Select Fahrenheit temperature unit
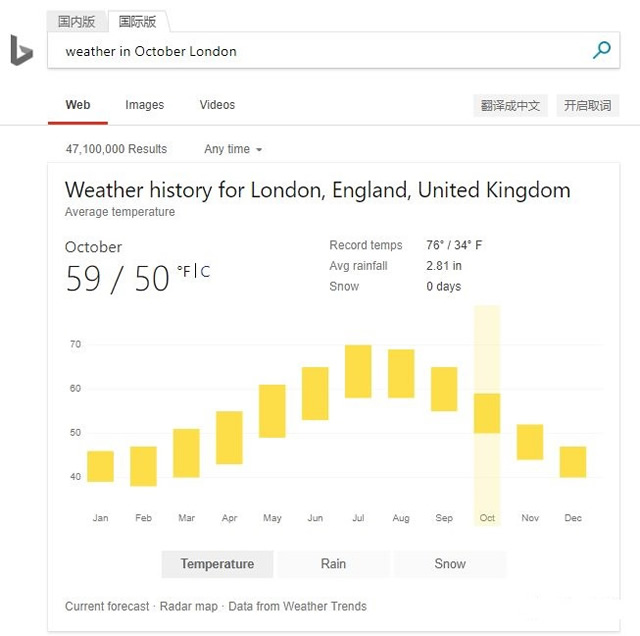This screenshot has width=640, height=636. 183,271
